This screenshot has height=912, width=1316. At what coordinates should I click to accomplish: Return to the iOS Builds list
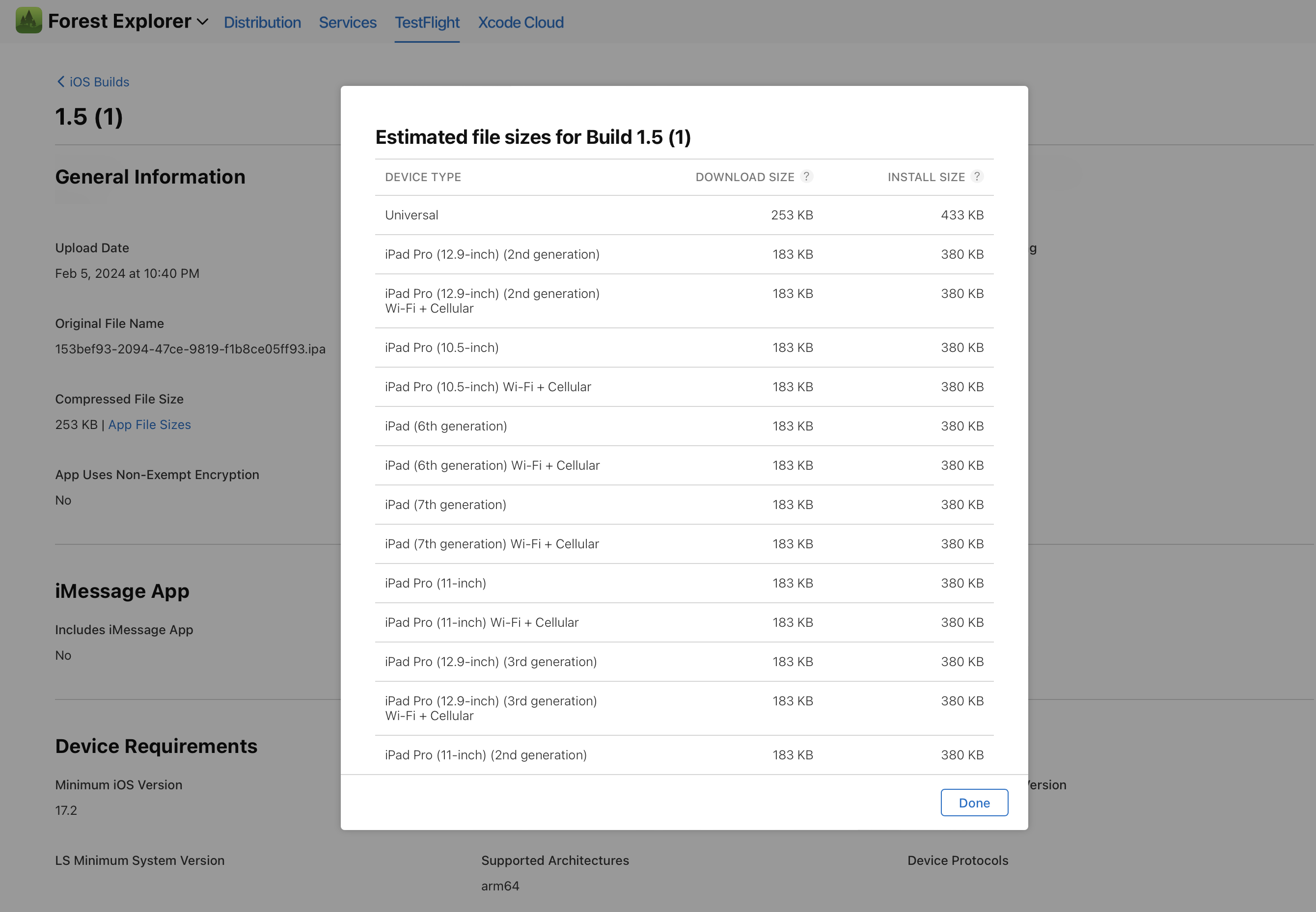tap(98, 81)
